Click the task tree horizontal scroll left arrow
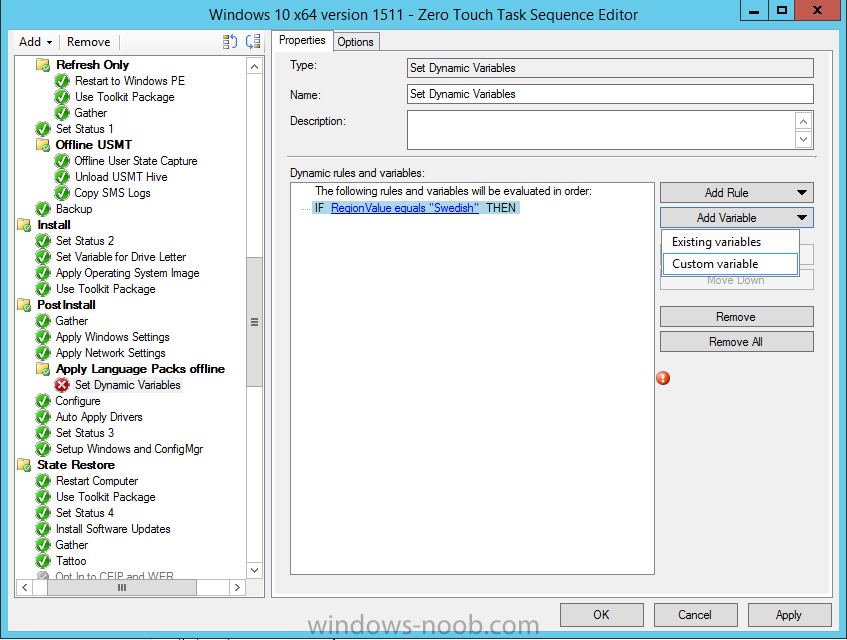This screenshot has width=847, height=640. point(24,587)
